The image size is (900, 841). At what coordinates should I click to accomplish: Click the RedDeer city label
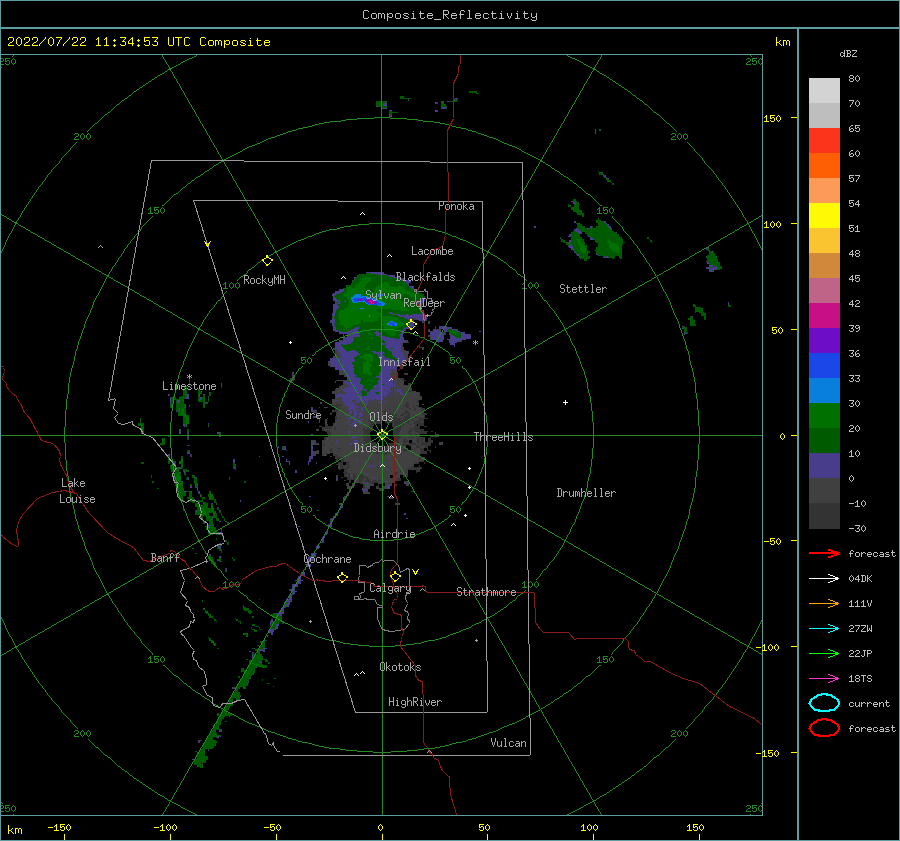pyautogui.click(x=424, y=303)
